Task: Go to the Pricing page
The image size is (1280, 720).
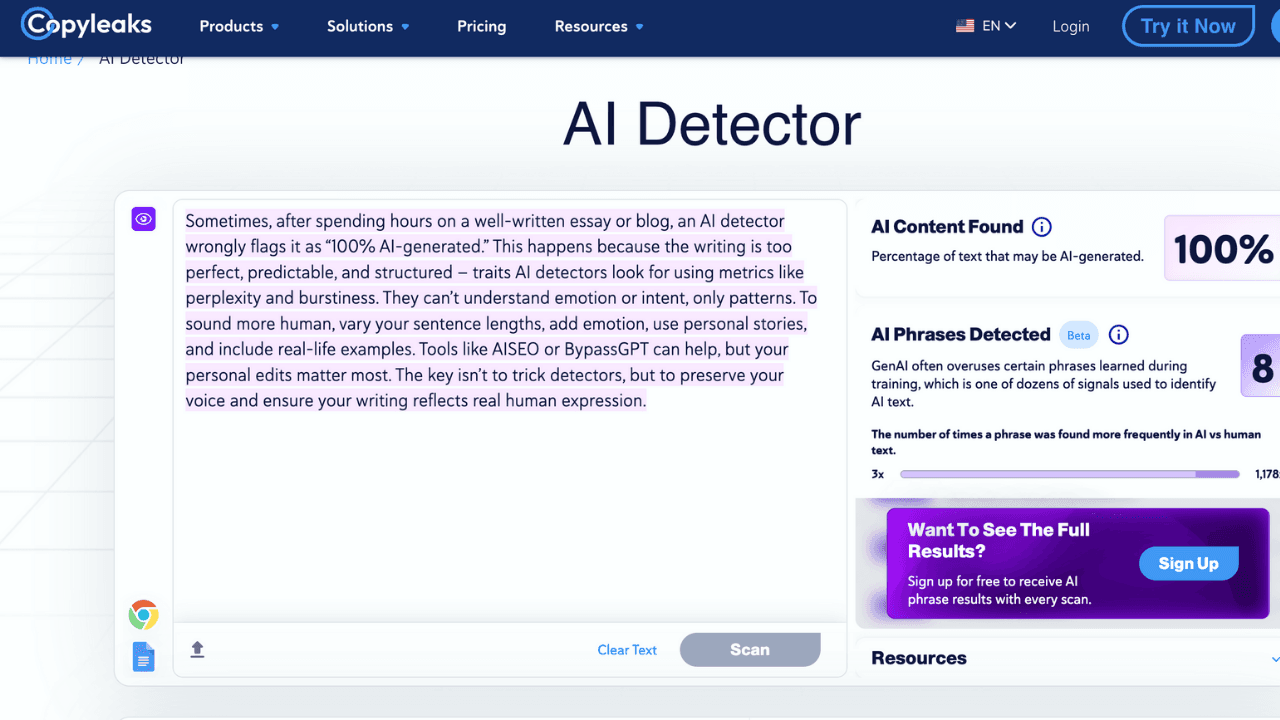Action: (481, 26)
